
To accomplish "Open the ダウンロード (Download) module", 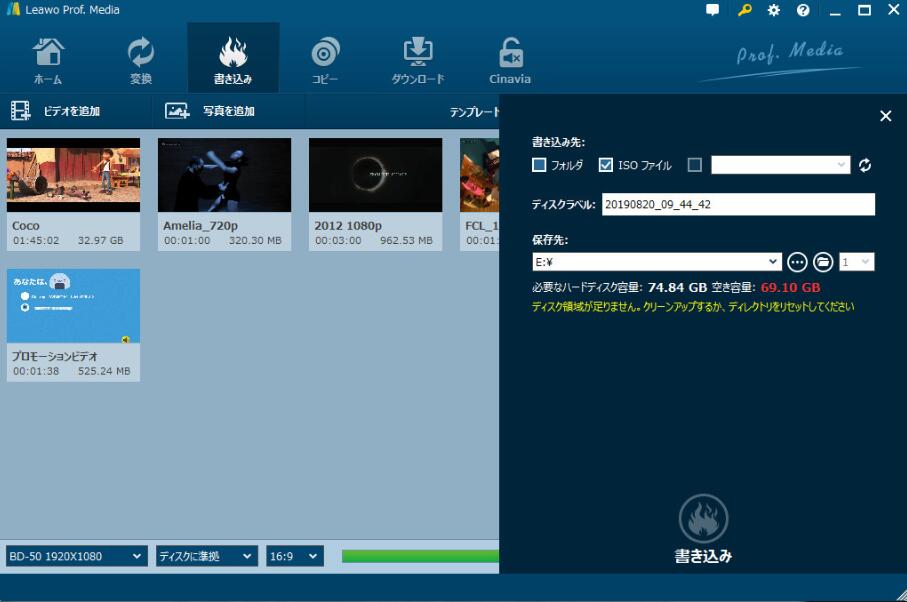I will click(x=417, y=58).
